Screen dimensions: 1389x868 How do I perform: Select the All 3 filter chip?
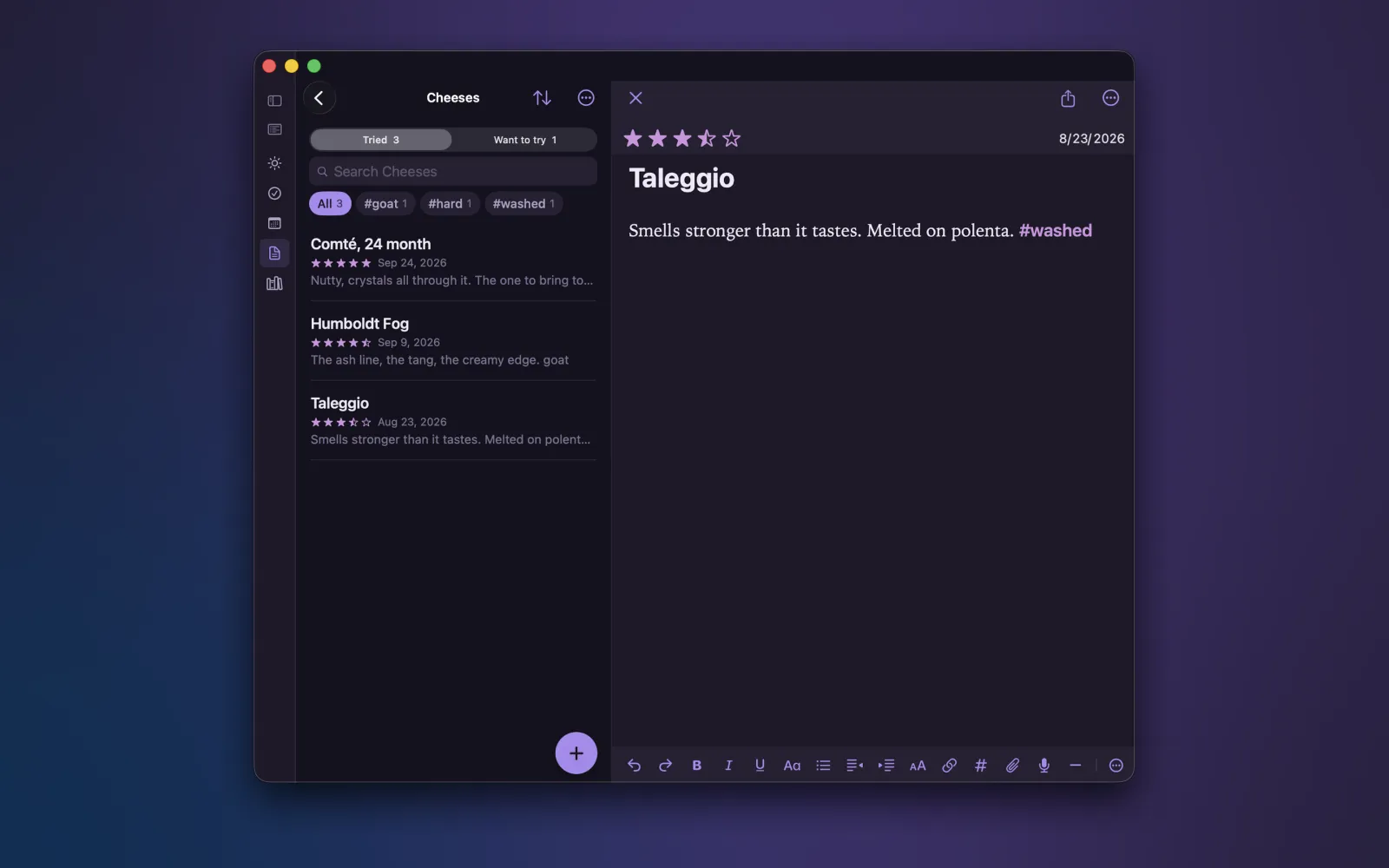(330, 204)
